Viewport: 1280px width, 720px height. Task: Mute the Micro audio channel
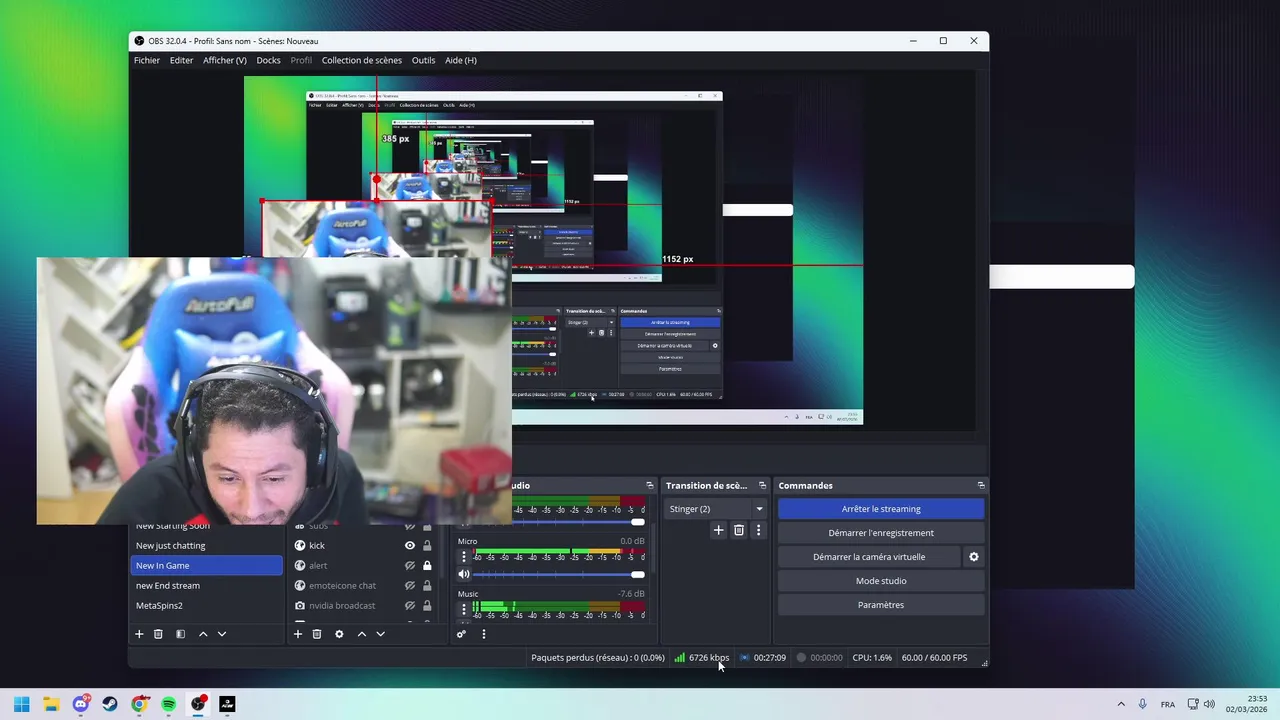(x=463, y=574)
